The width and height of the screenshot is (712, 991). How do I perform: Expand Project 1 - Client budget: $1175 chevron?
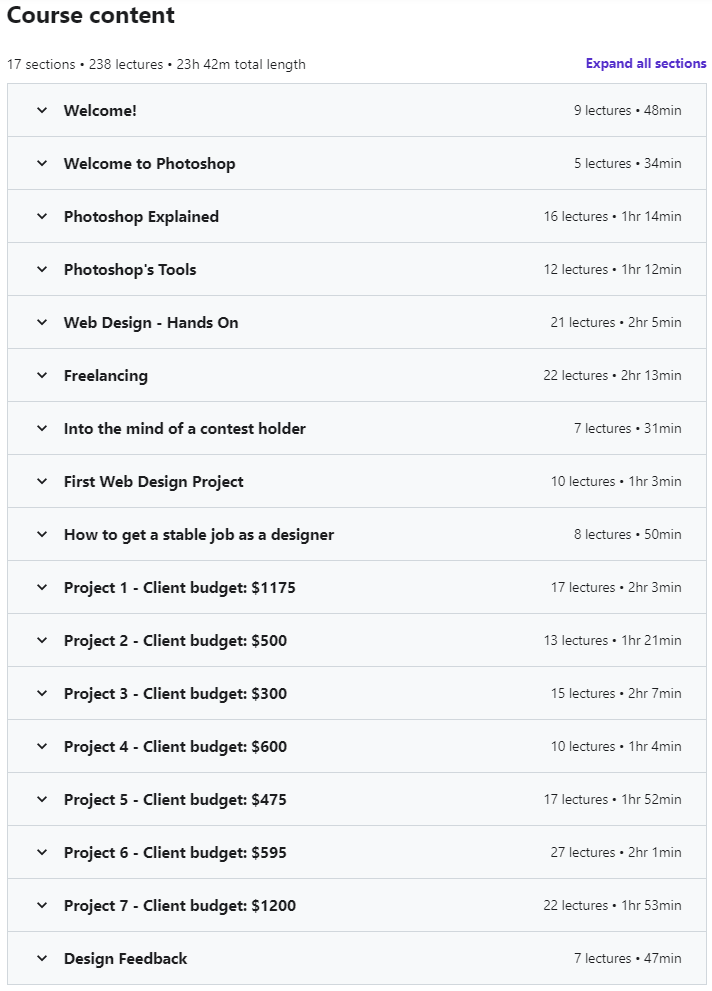click(x=42, y=588)
